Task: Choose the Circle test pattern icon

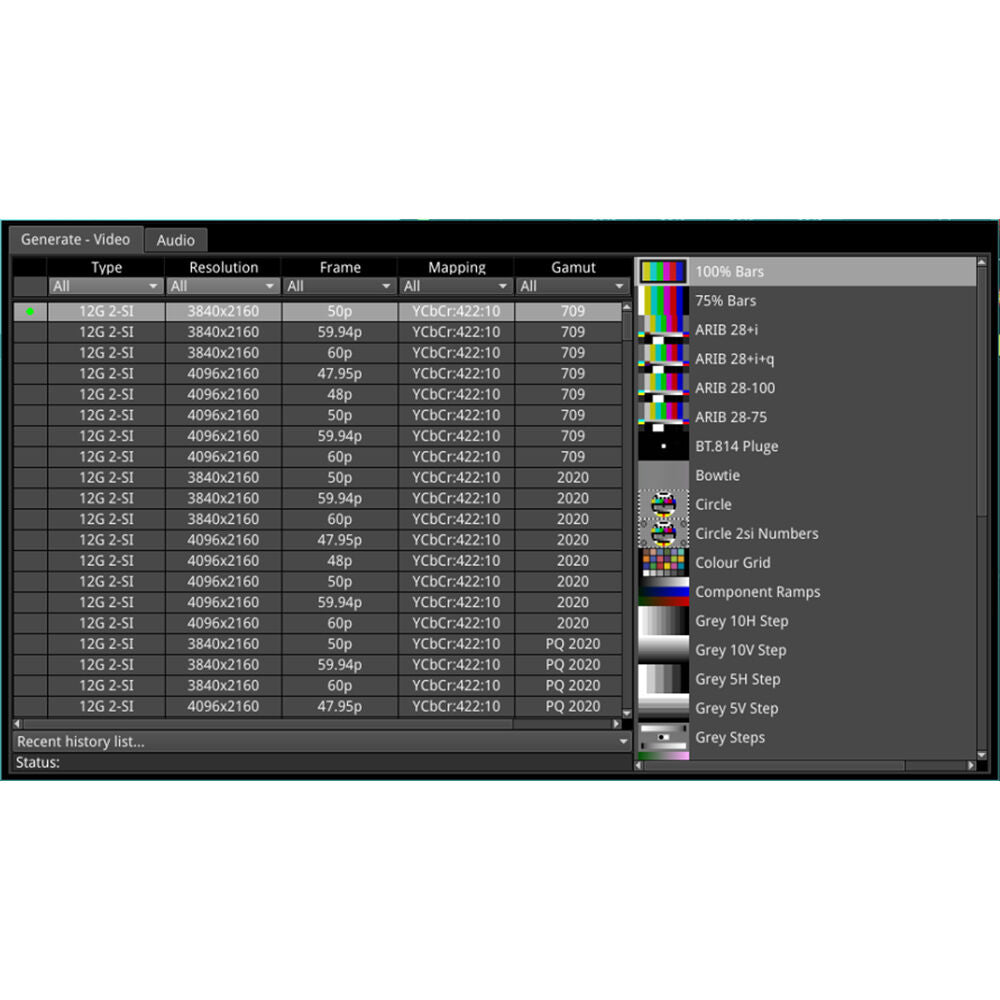Action: click(663, 504)
